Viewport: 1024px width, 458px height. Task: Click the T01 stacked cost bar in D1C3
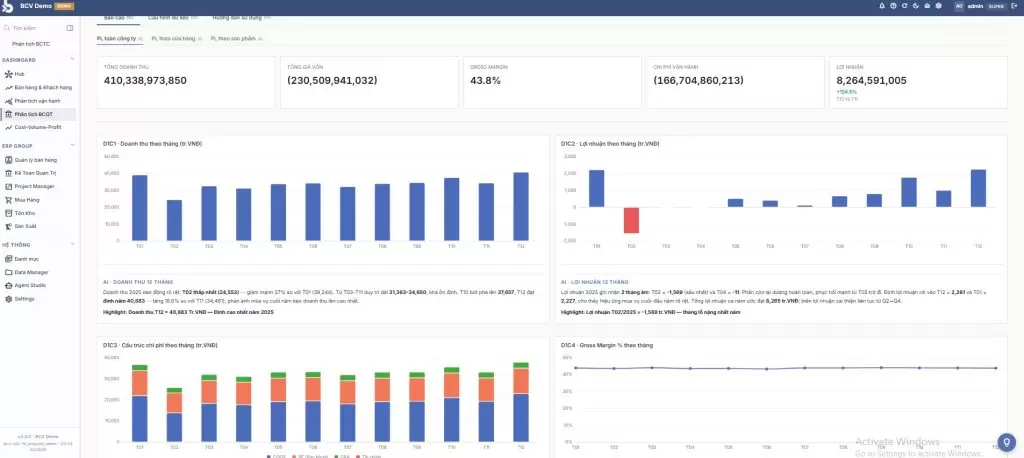coord(140,403)
